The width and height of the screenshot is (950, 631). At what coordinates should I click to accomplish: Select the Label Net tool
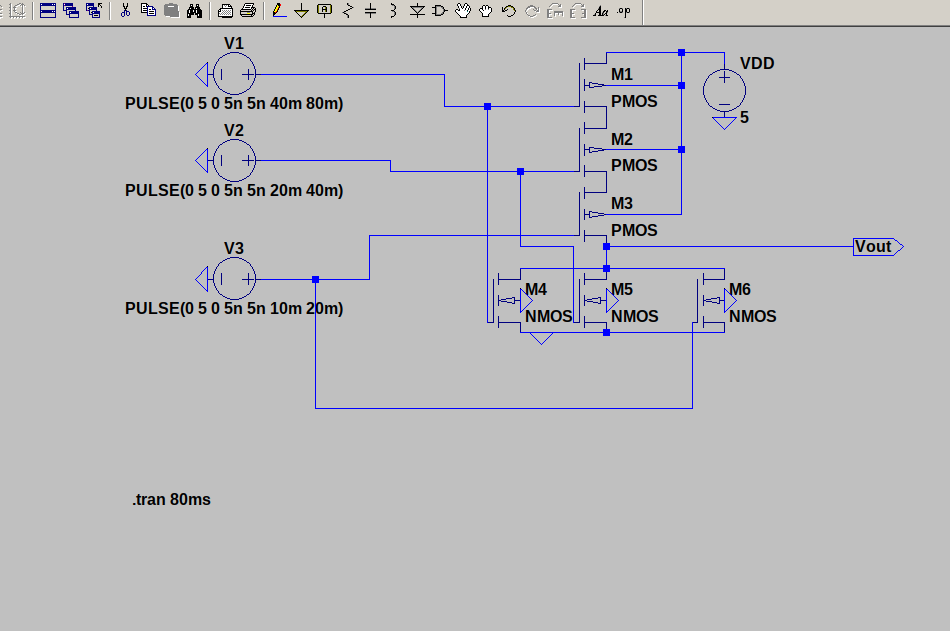point(325,12)
